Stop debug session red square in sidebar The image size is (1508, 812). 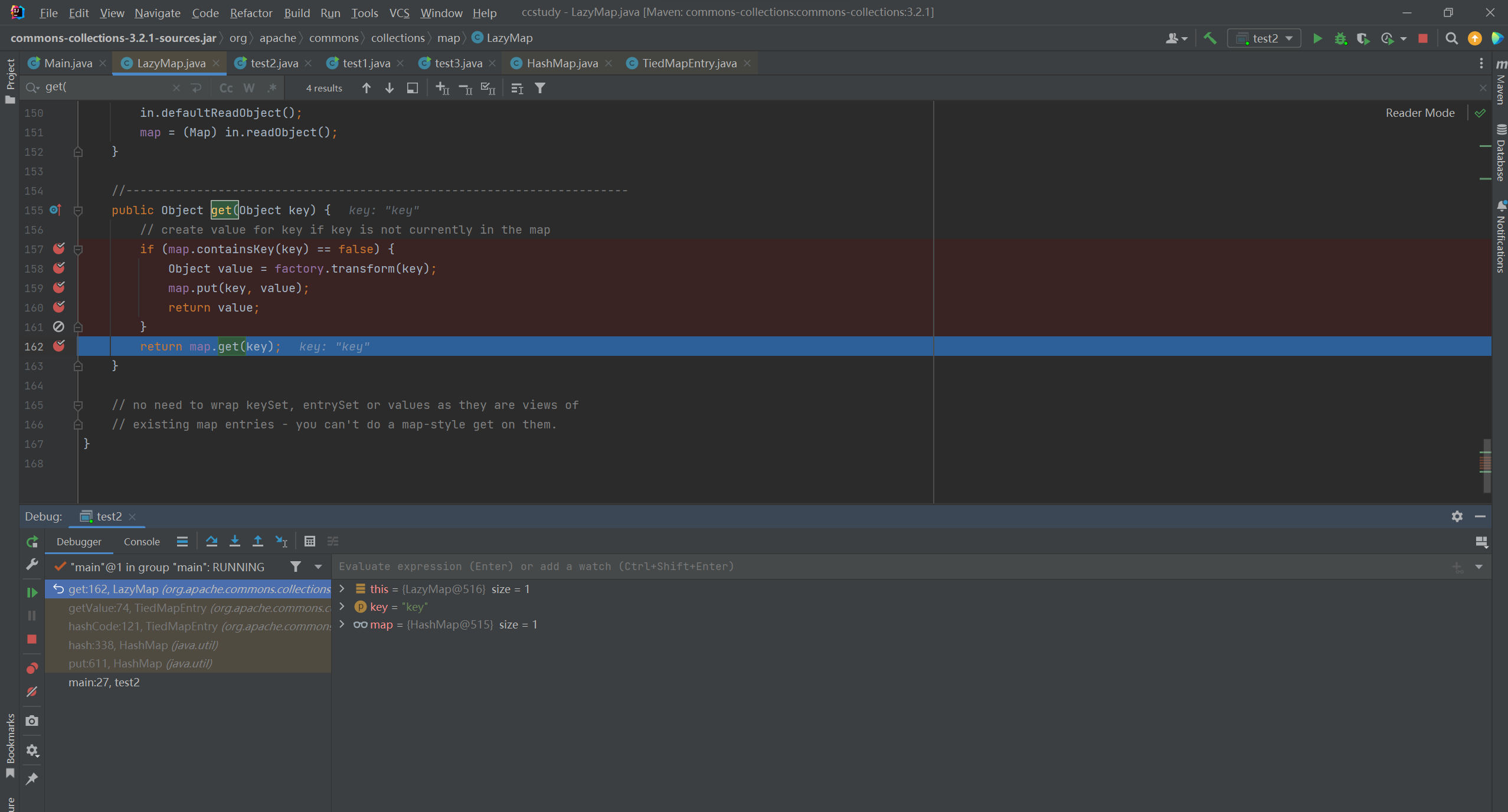(x=32, y=639)
